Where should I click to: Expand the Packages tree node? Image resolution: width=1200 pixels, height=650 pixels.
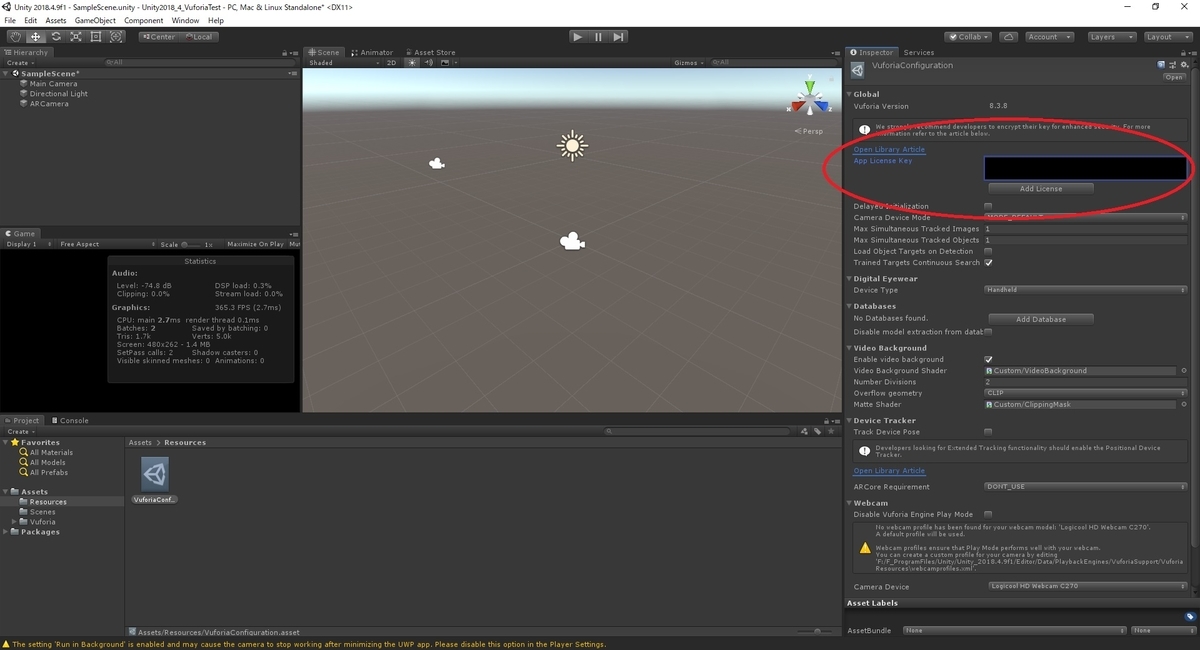click(6, 532)
